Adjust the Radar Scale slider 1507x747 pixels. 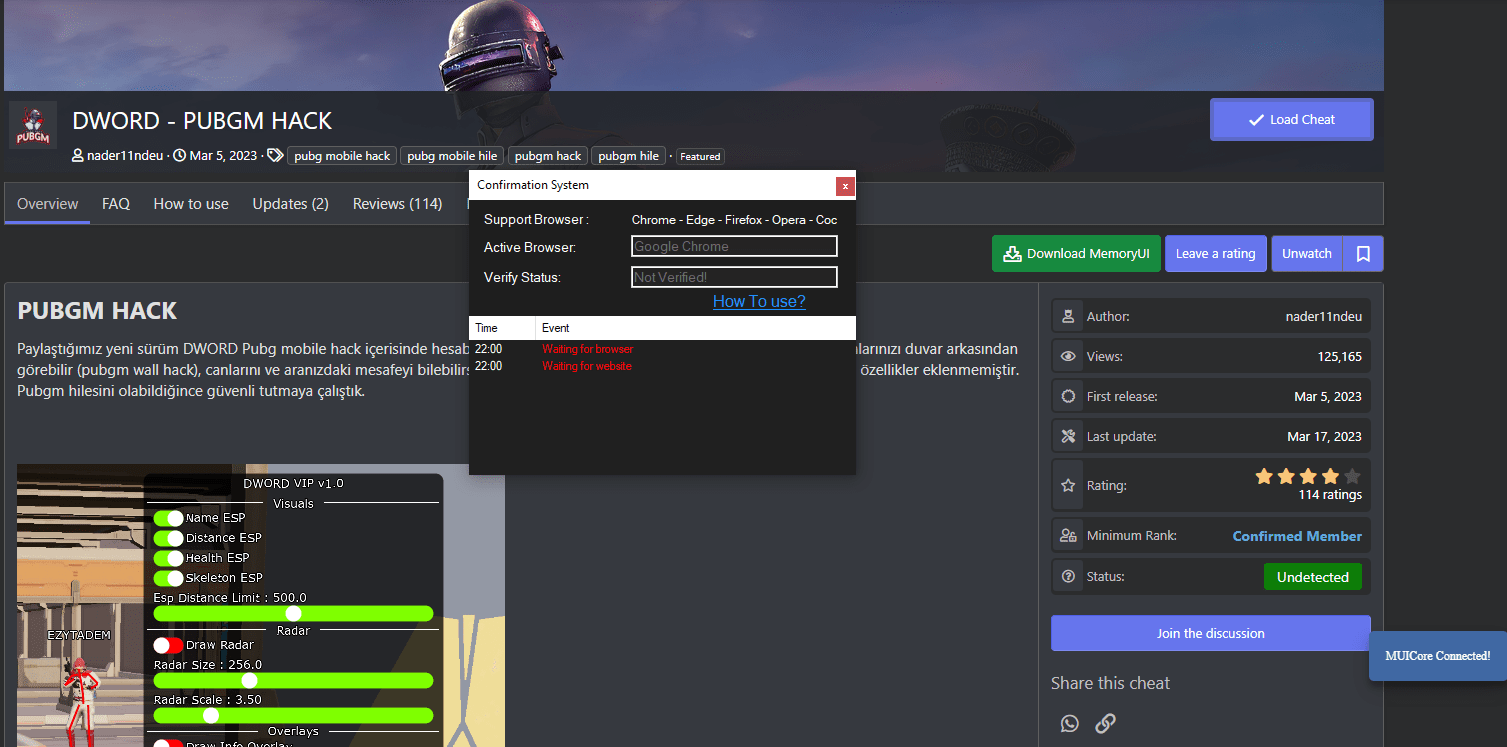[293, 715]
